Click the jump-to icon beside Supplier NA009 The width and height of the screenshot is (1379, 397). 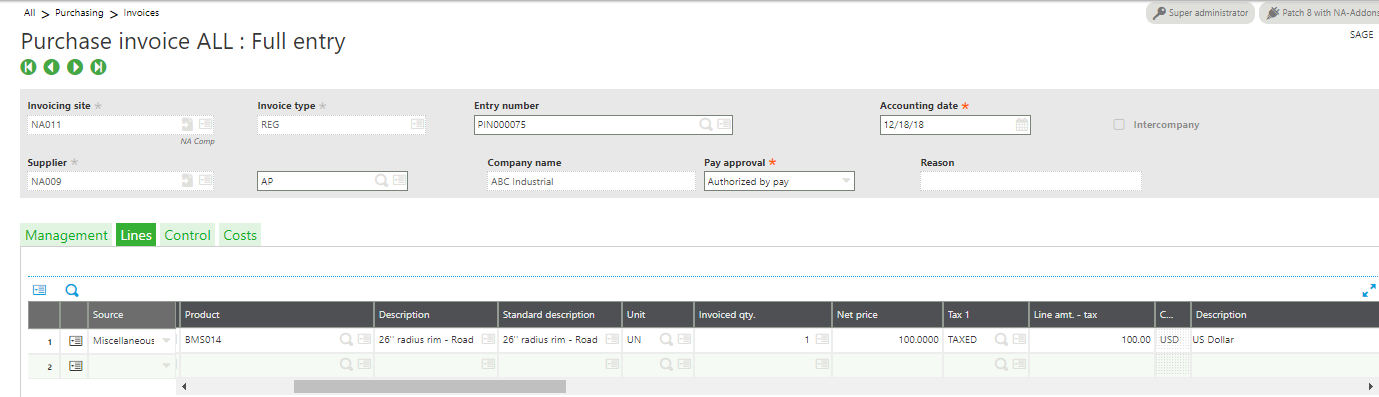[x=187, y=181]
